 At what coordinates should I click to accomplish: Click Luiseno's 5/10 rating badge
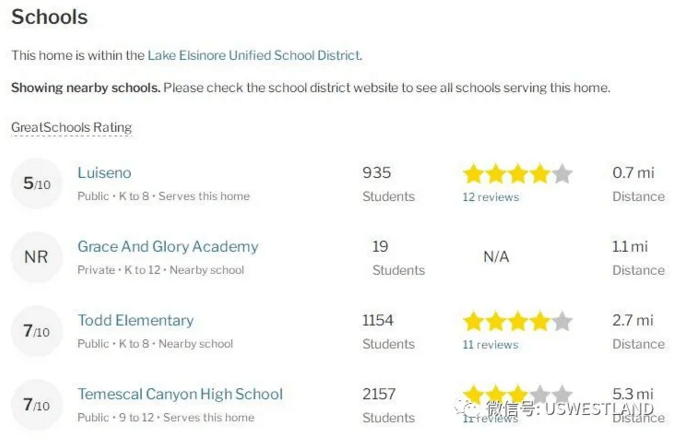click(x=36, y=184)
